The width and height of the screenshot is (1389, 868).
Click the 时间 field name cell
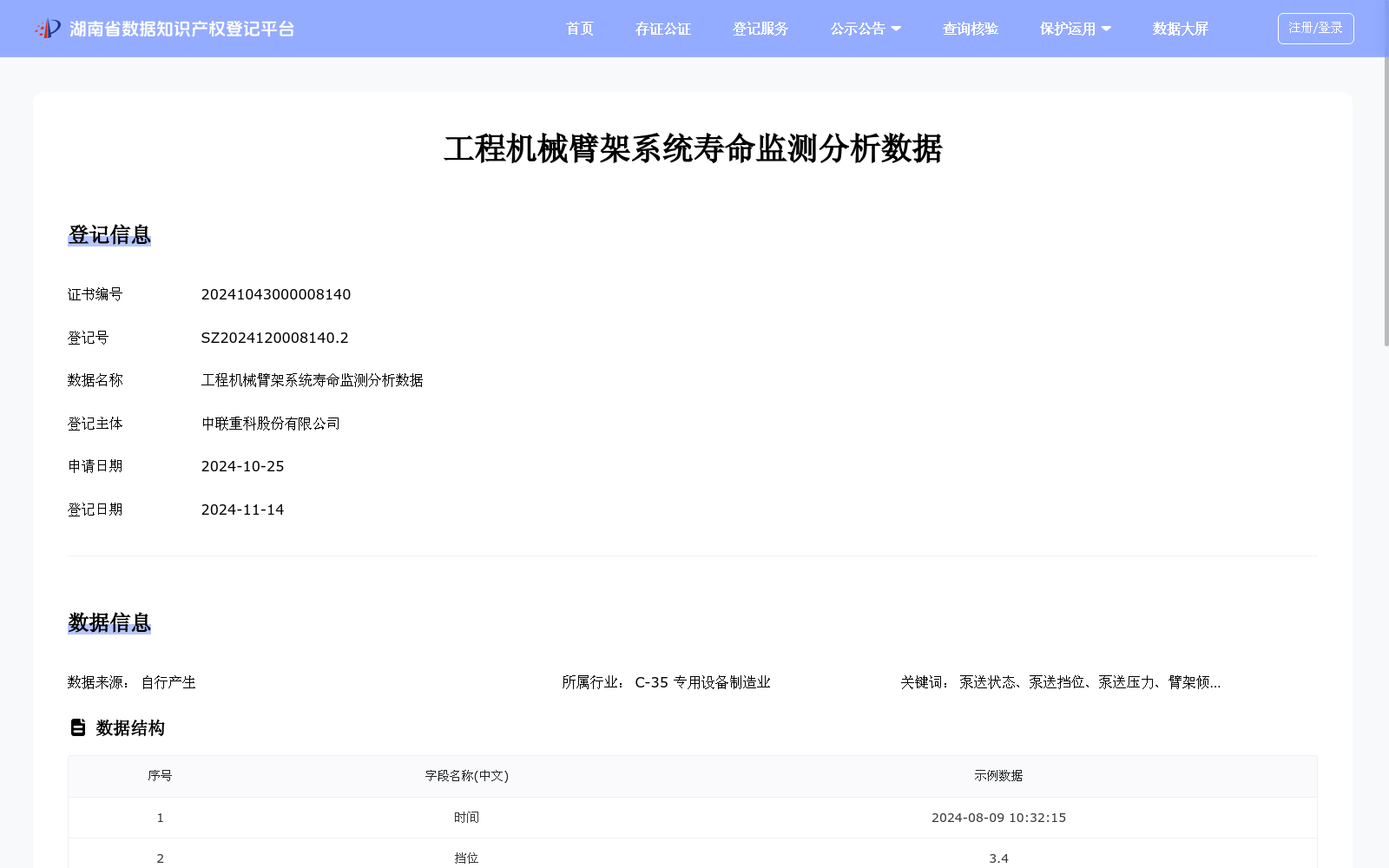point(466,818)
